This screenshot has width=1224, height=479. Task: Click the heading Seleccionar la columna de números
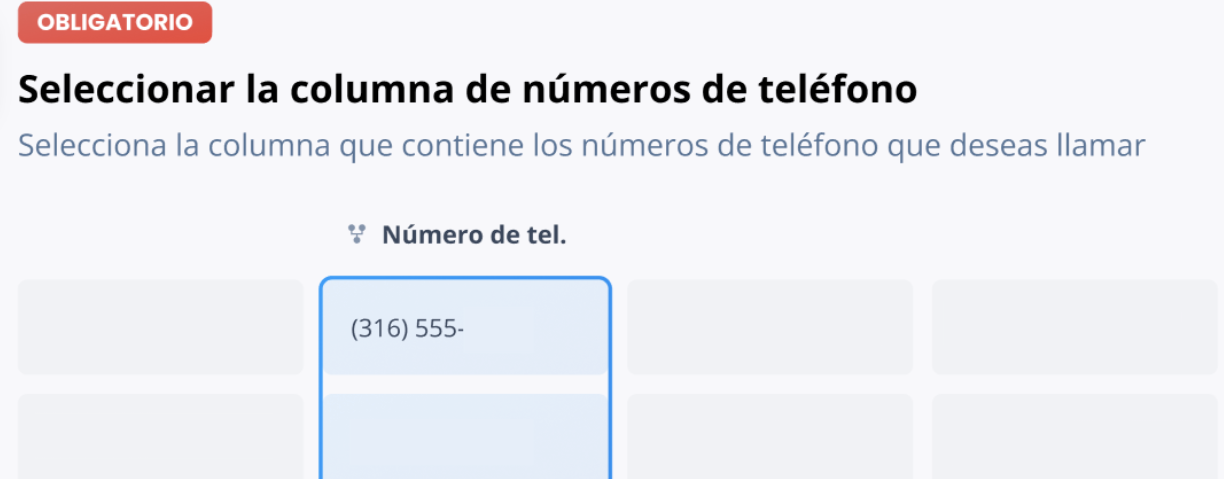tap(468, 89)
